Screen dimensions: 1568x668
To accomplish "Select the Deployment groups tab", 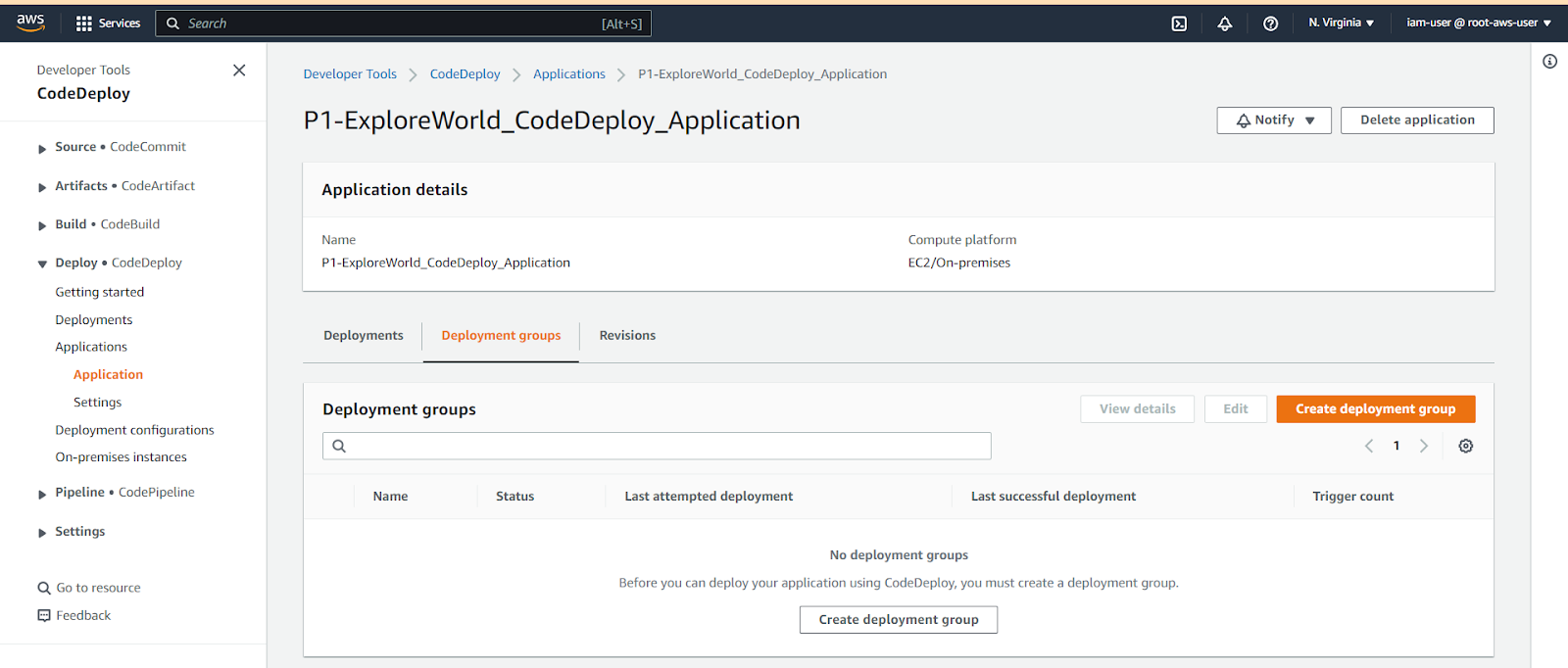I will tap(501, 335).
